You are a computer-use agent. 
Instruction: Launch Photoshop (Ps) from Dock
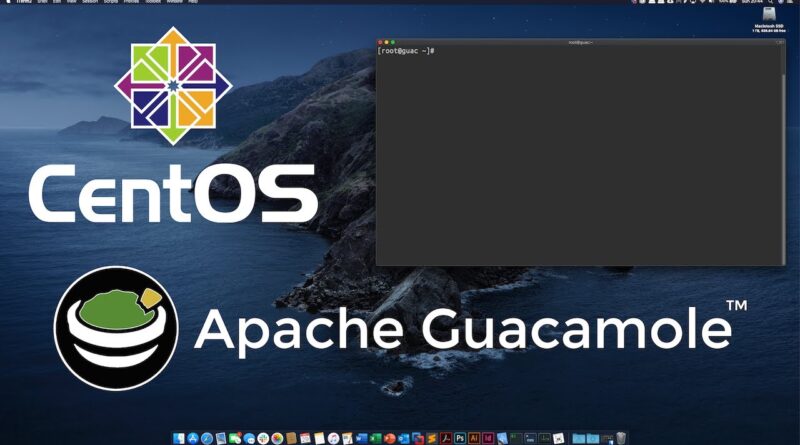(461, 438)
